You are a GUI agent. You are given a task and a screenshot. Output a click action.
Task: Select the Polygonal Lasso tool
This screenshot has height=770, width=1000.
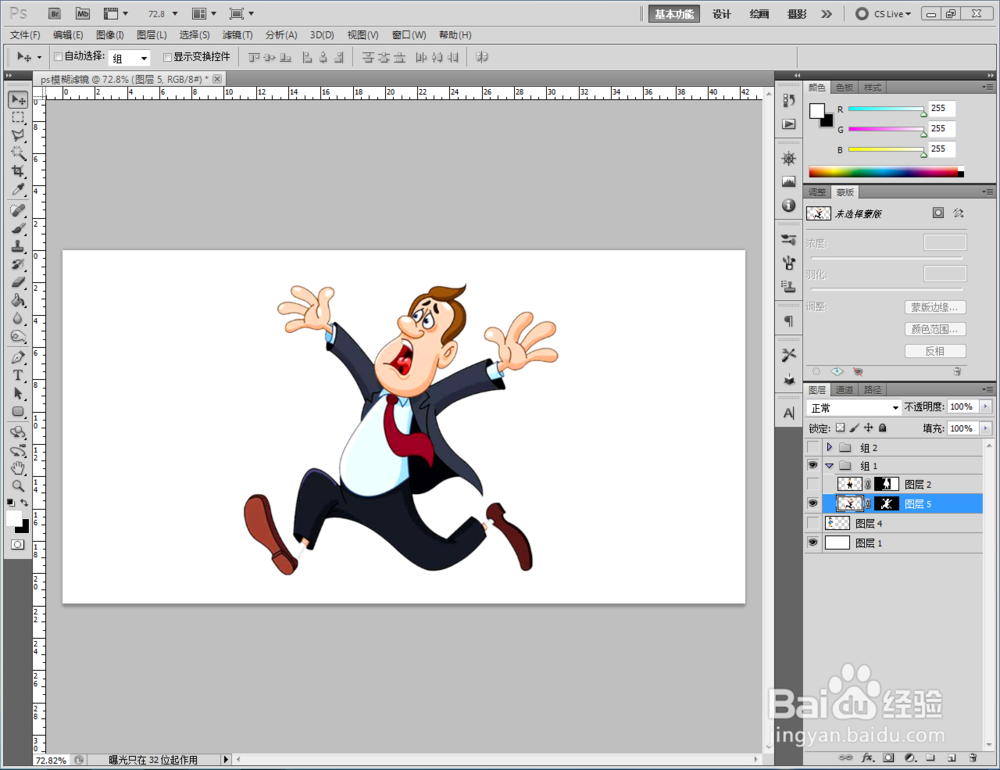coord(18,135)
